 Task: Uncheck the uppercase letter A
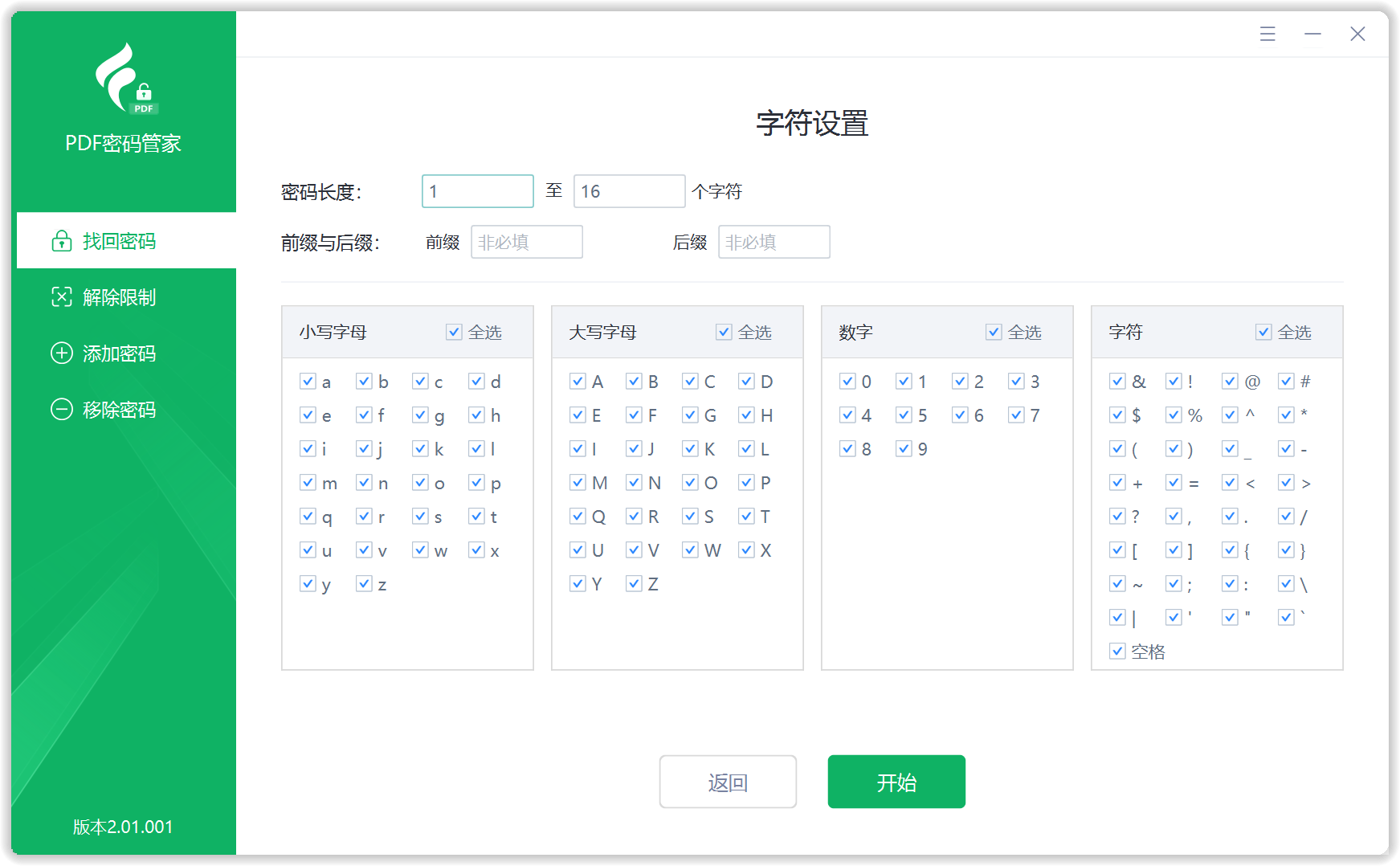click(x=578, y=381)
